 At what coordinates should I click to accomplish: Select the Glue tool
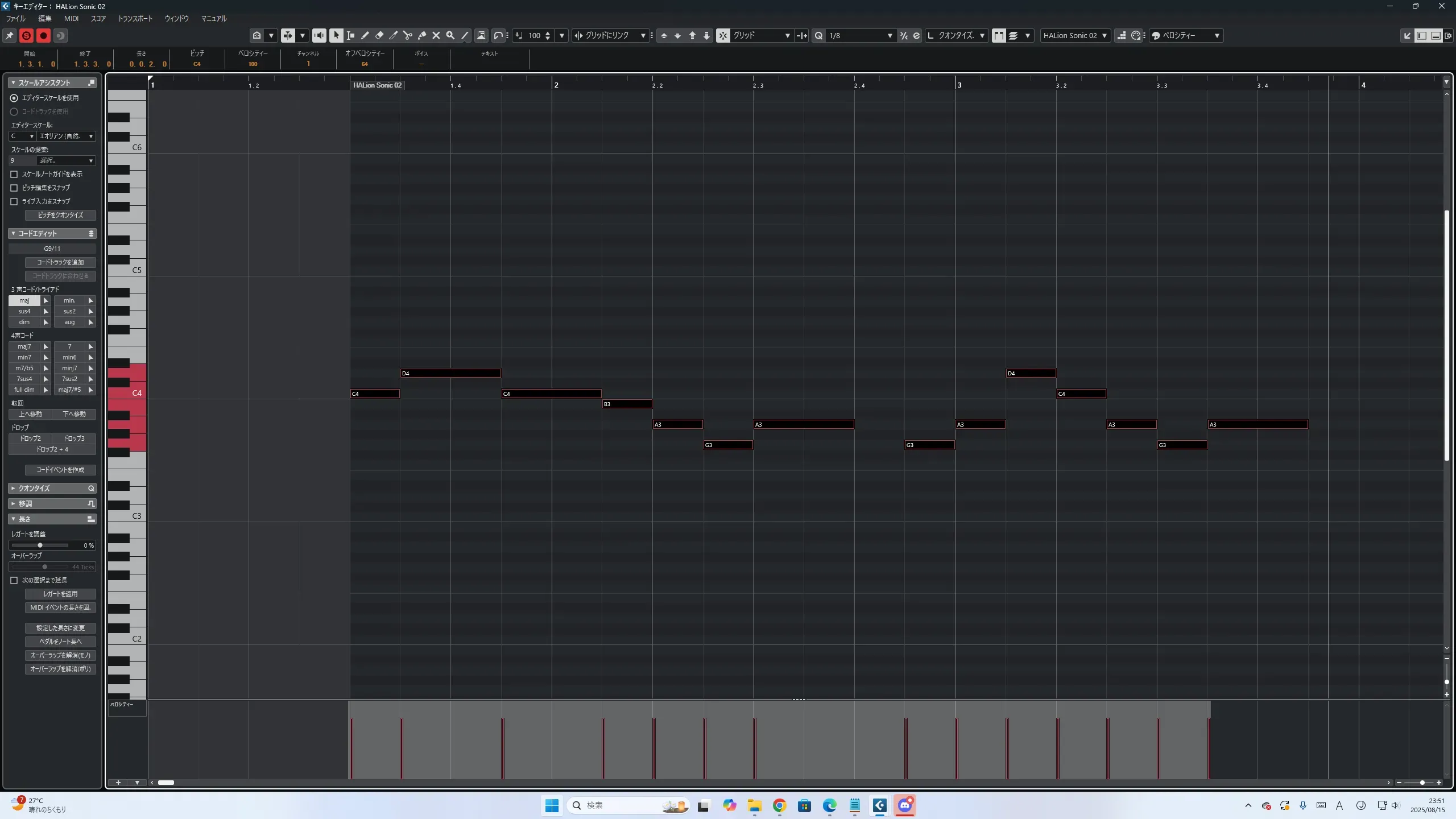click(x=422, y=35)
